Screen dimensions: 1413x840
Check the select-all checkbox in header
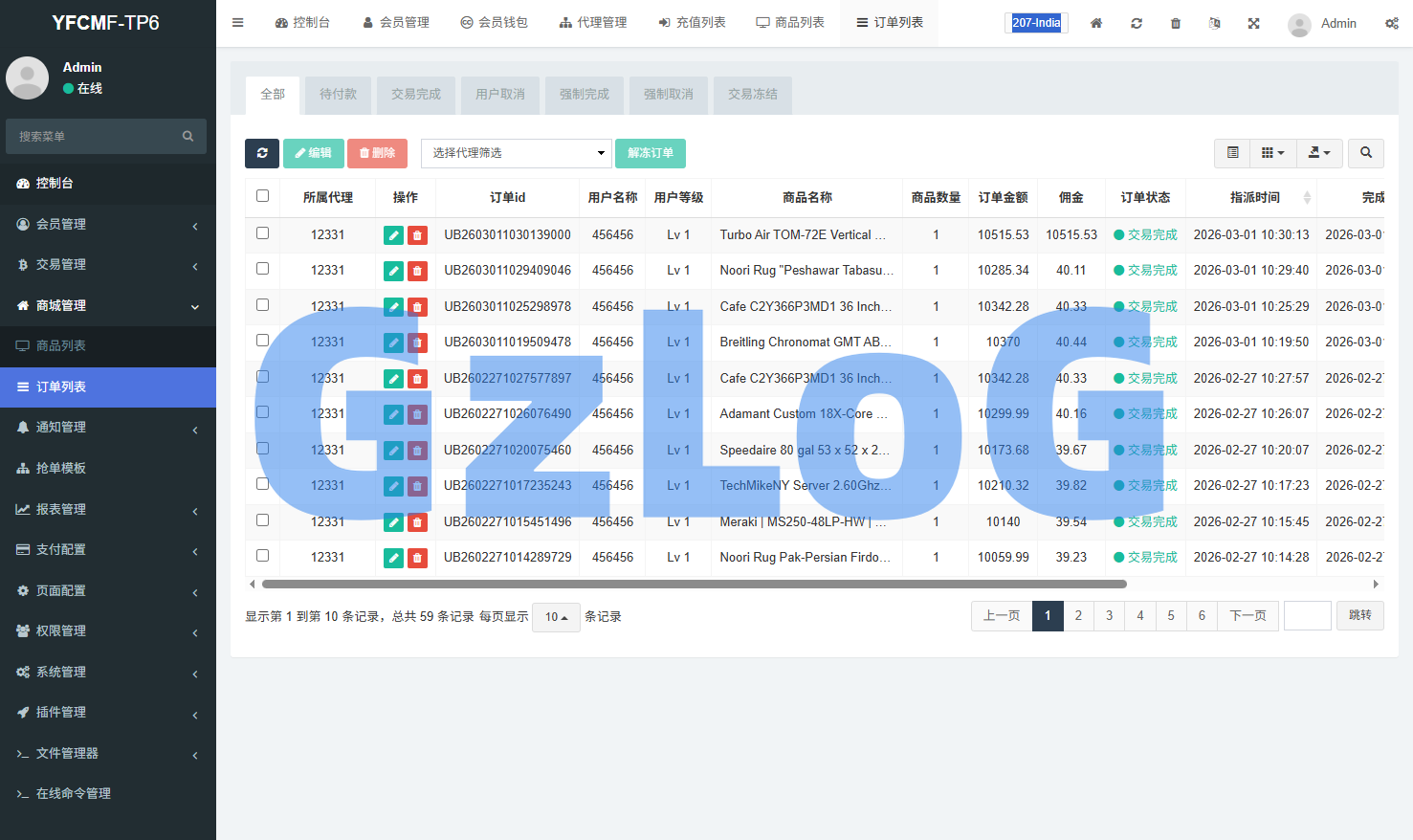tap(263, 196)
